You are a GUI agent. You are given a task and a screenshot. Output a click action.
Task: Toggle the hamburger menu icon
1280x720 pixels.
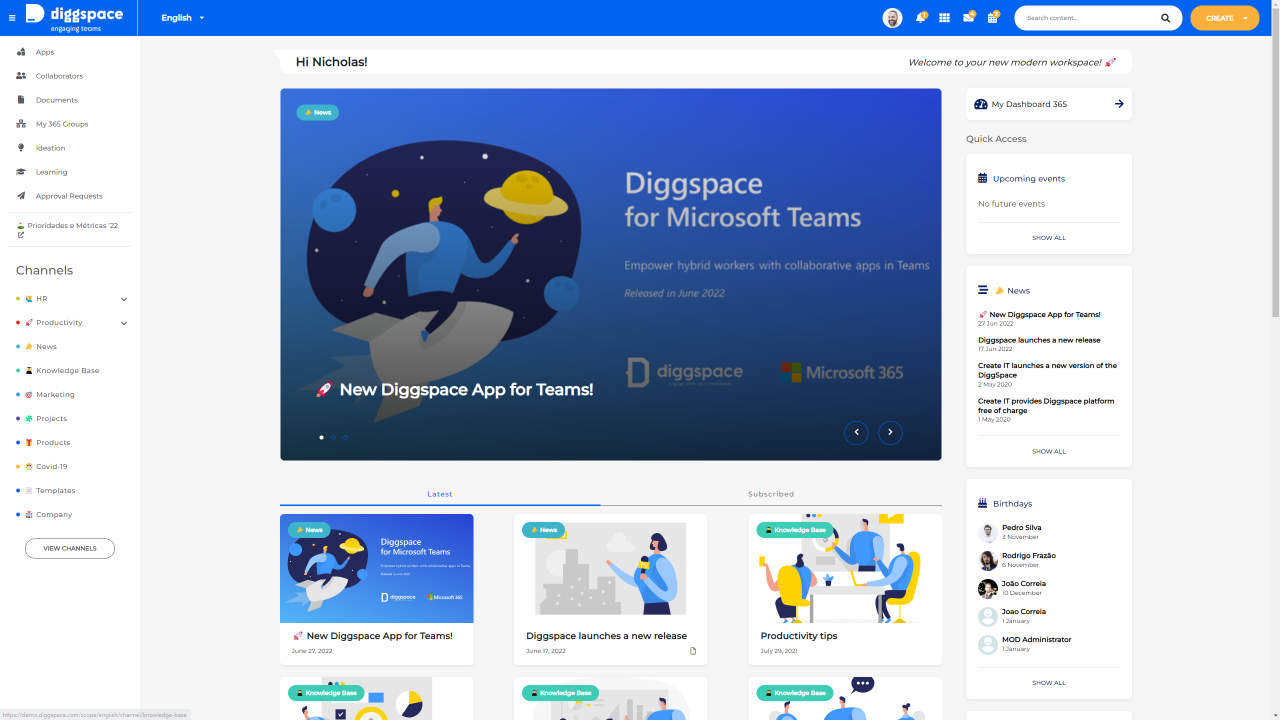click(12, 18)
